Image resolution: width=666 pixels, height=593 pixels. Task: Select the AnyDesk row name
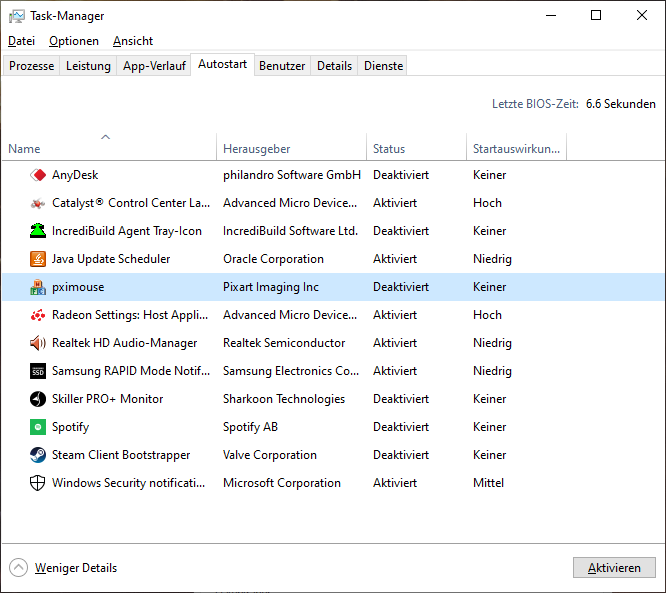coord(75,175)
